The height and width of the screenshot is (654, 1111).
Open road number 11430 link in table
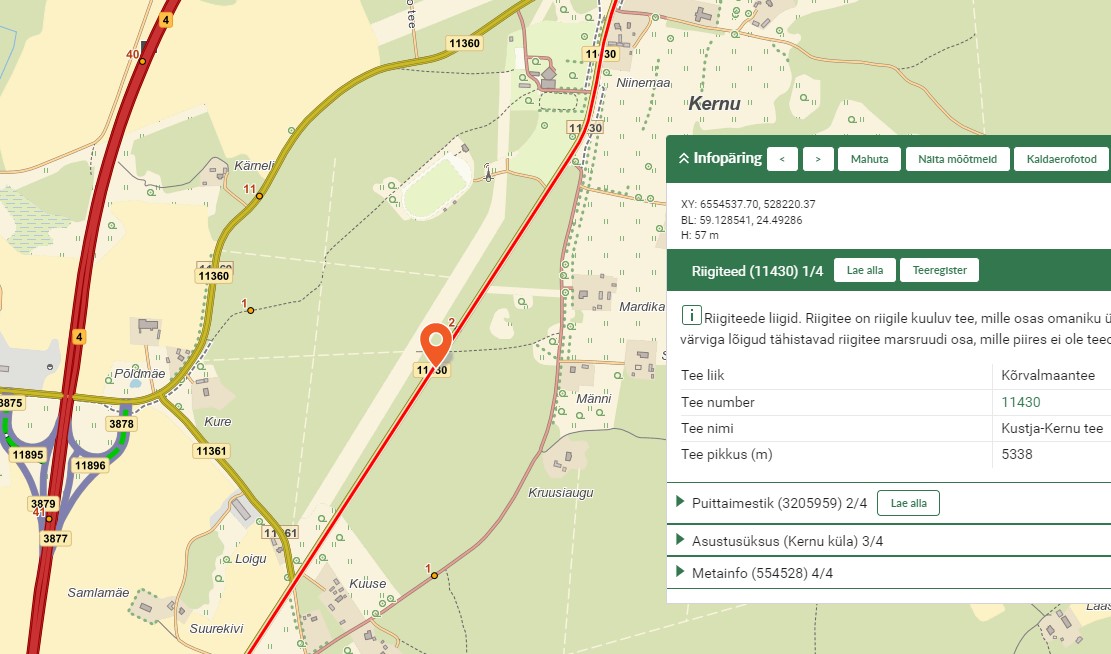click(1021, 402)
